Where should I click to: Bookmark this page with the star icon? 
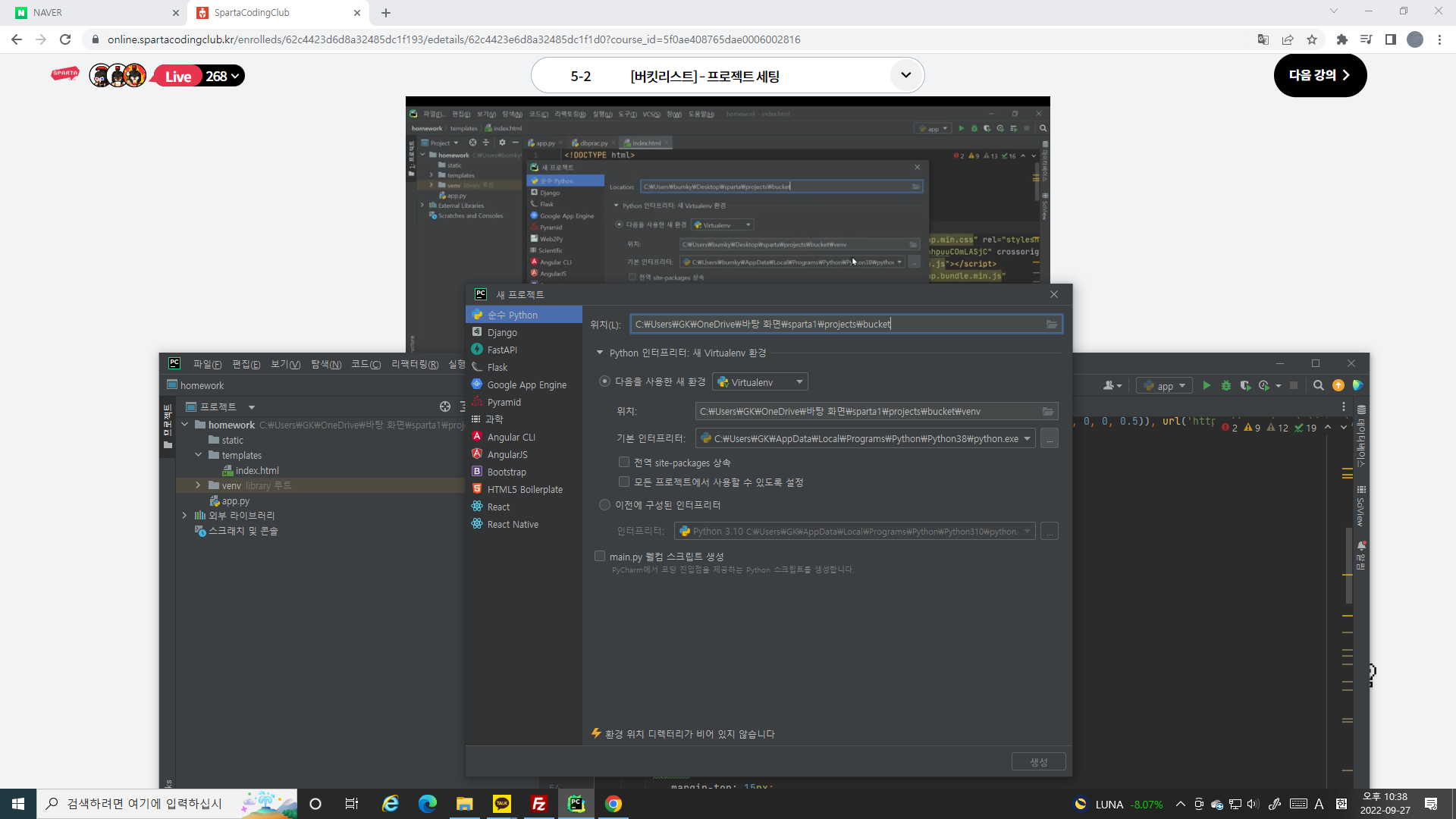1312,39
